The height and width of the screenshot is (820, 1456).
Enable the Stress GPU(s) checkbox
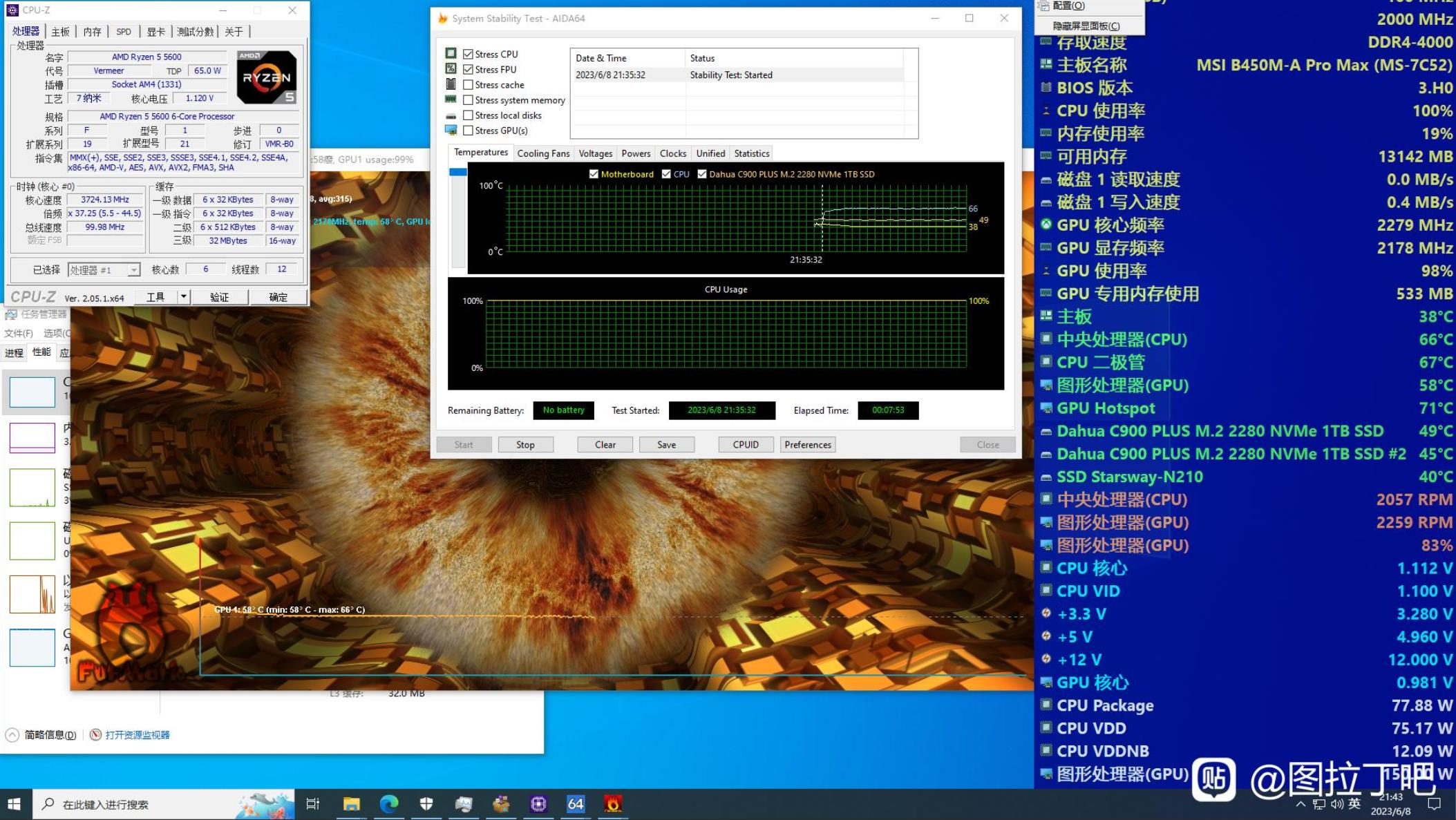pyautogui.click(x=469, y=131)
